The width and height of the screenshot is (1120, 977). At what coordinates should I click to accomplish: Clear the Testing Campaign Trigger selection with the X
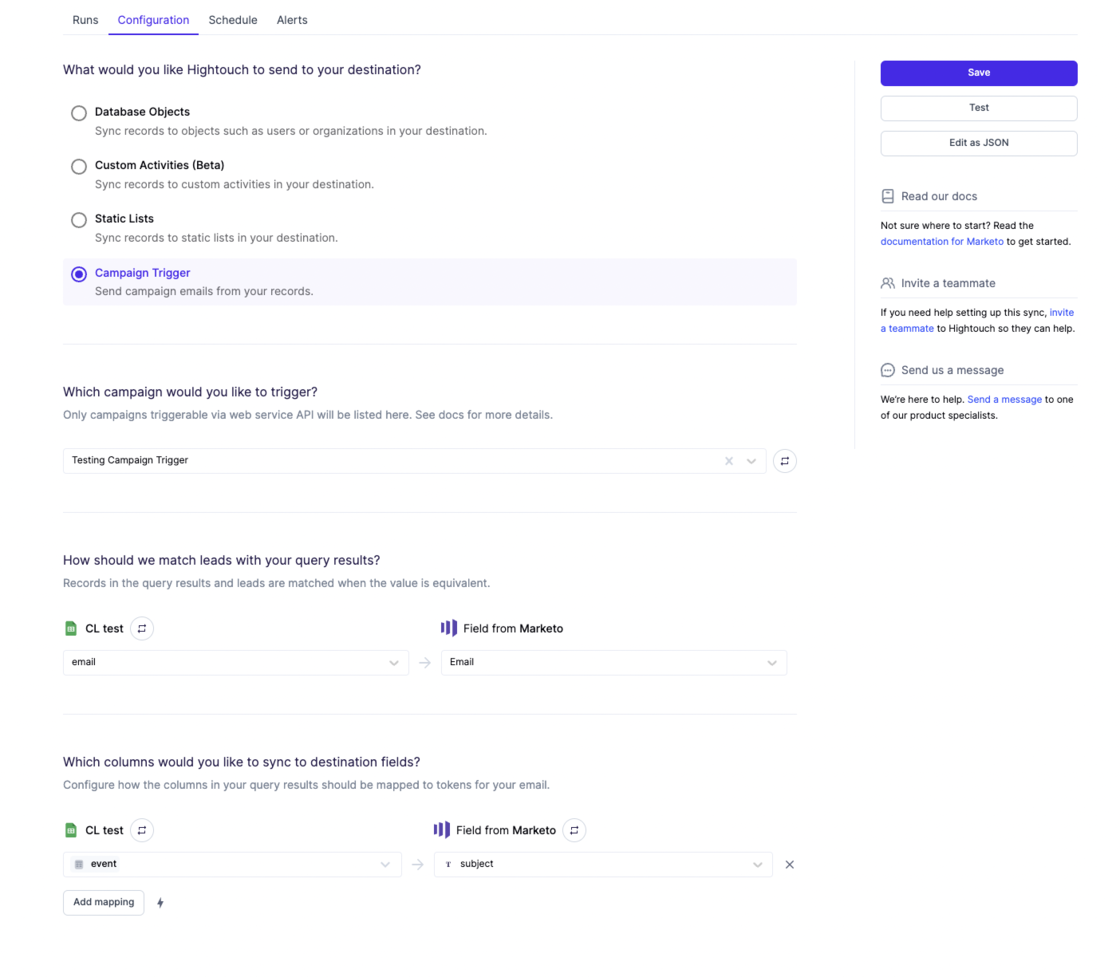(x=728, y=460)
